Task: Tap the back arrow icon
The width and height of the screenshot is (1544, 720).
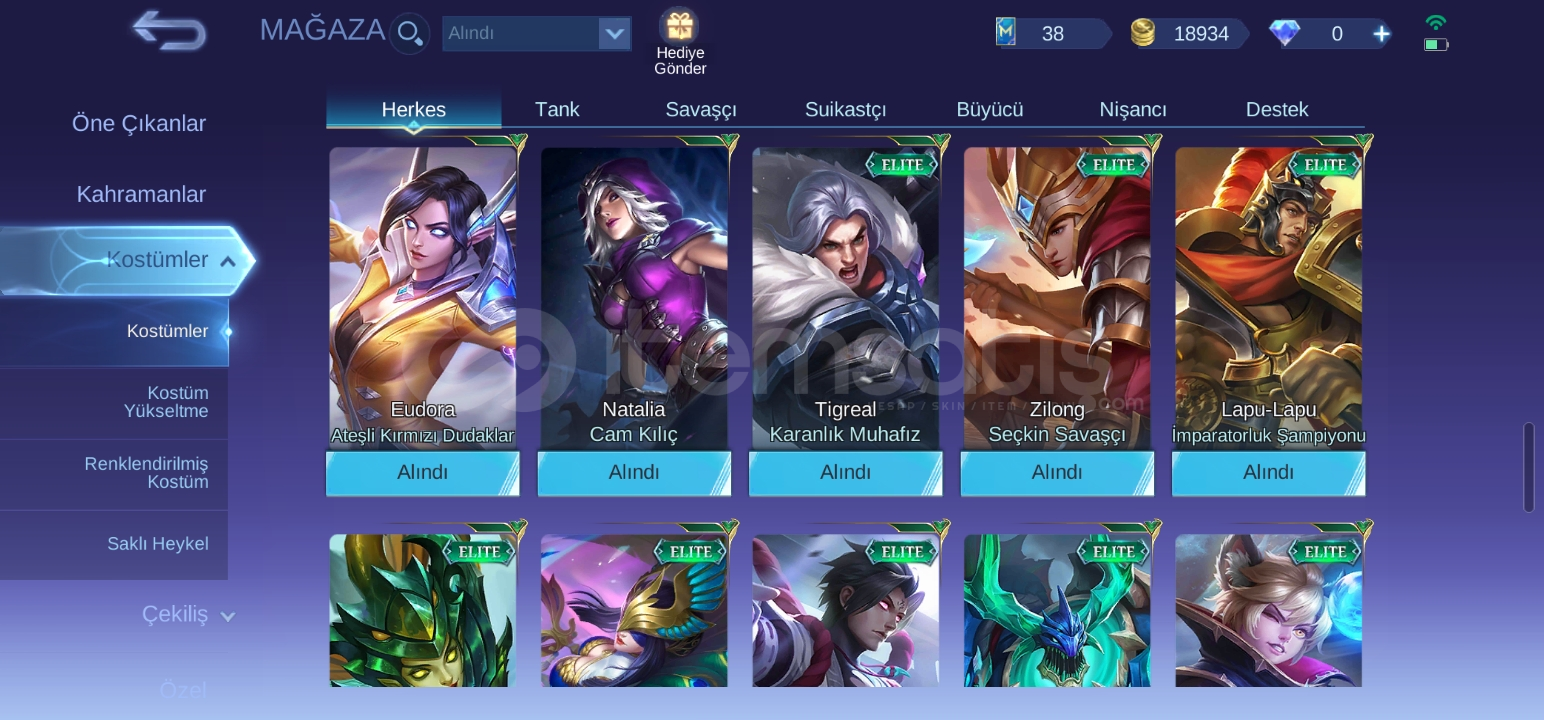Action: coord(169,31)
